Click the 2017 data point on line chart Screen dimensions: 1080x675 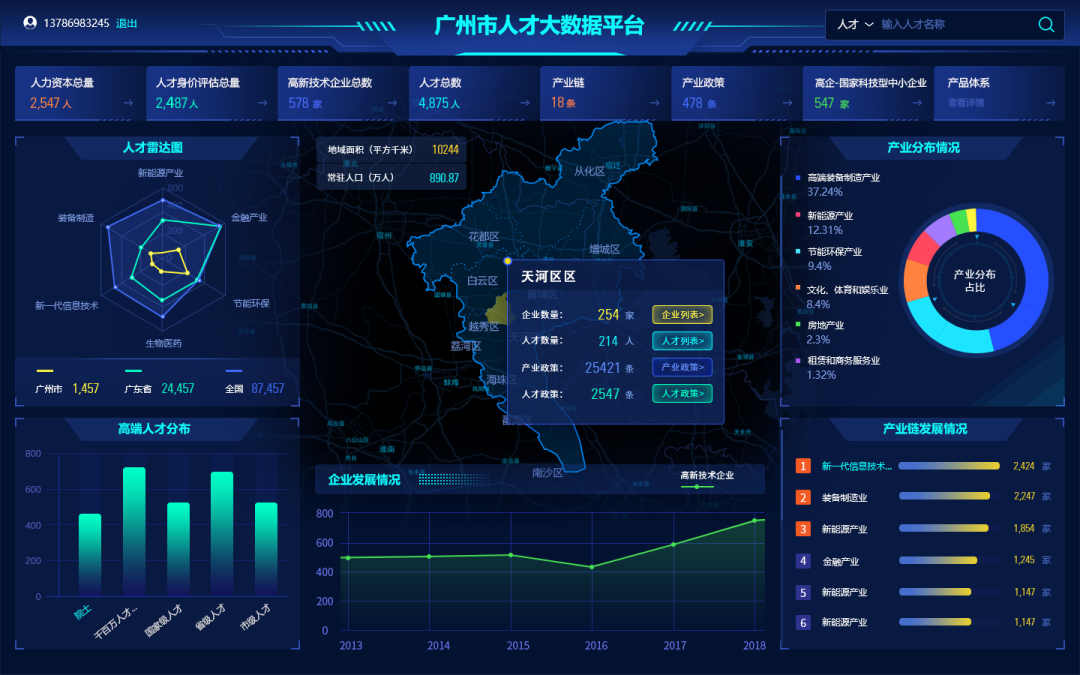tap(674, 544)
